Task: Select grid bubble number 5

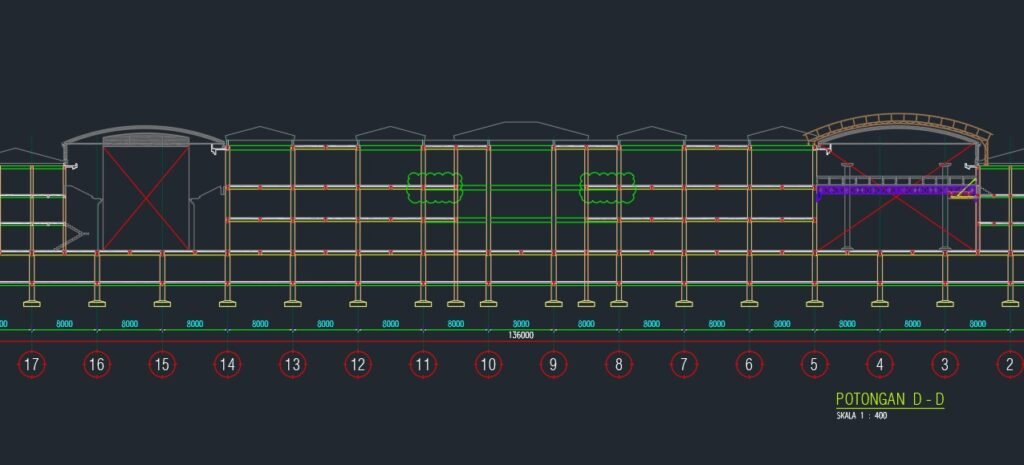Action: coord(814,365)
